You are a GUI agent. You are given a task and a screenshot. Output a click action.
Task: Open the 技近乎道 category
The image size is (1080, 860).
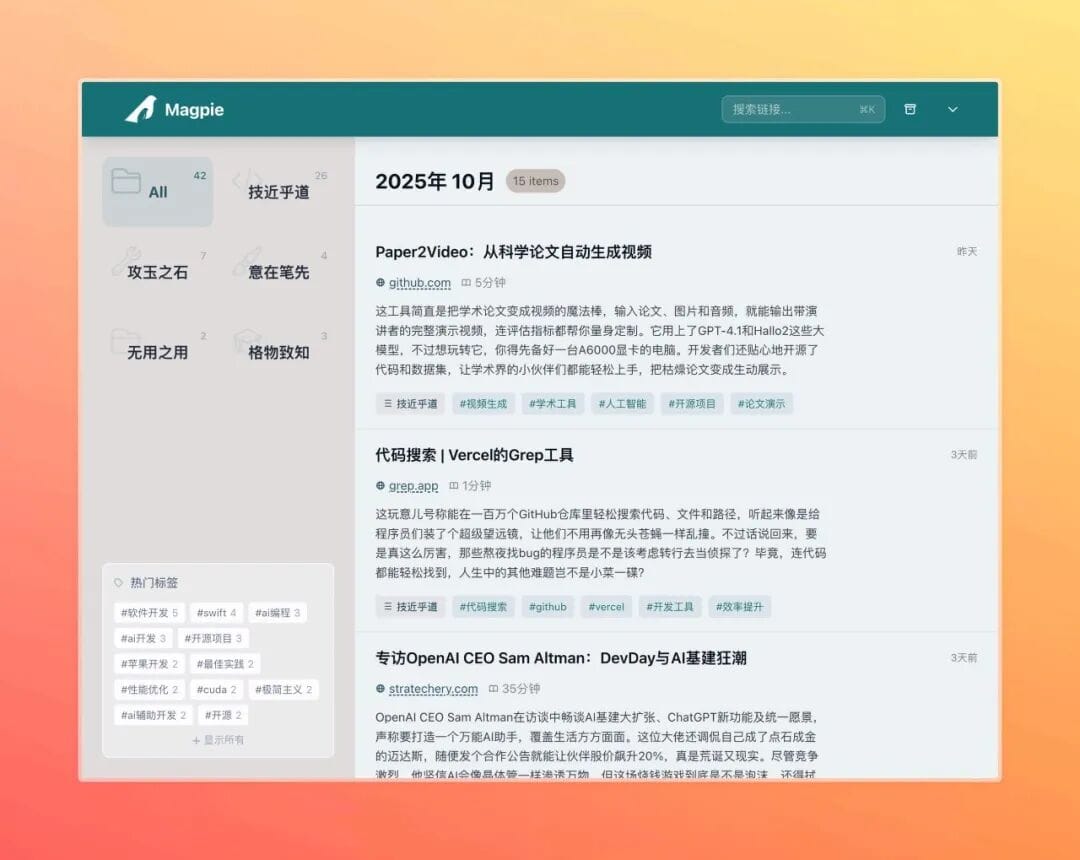[x=278, y=191]
